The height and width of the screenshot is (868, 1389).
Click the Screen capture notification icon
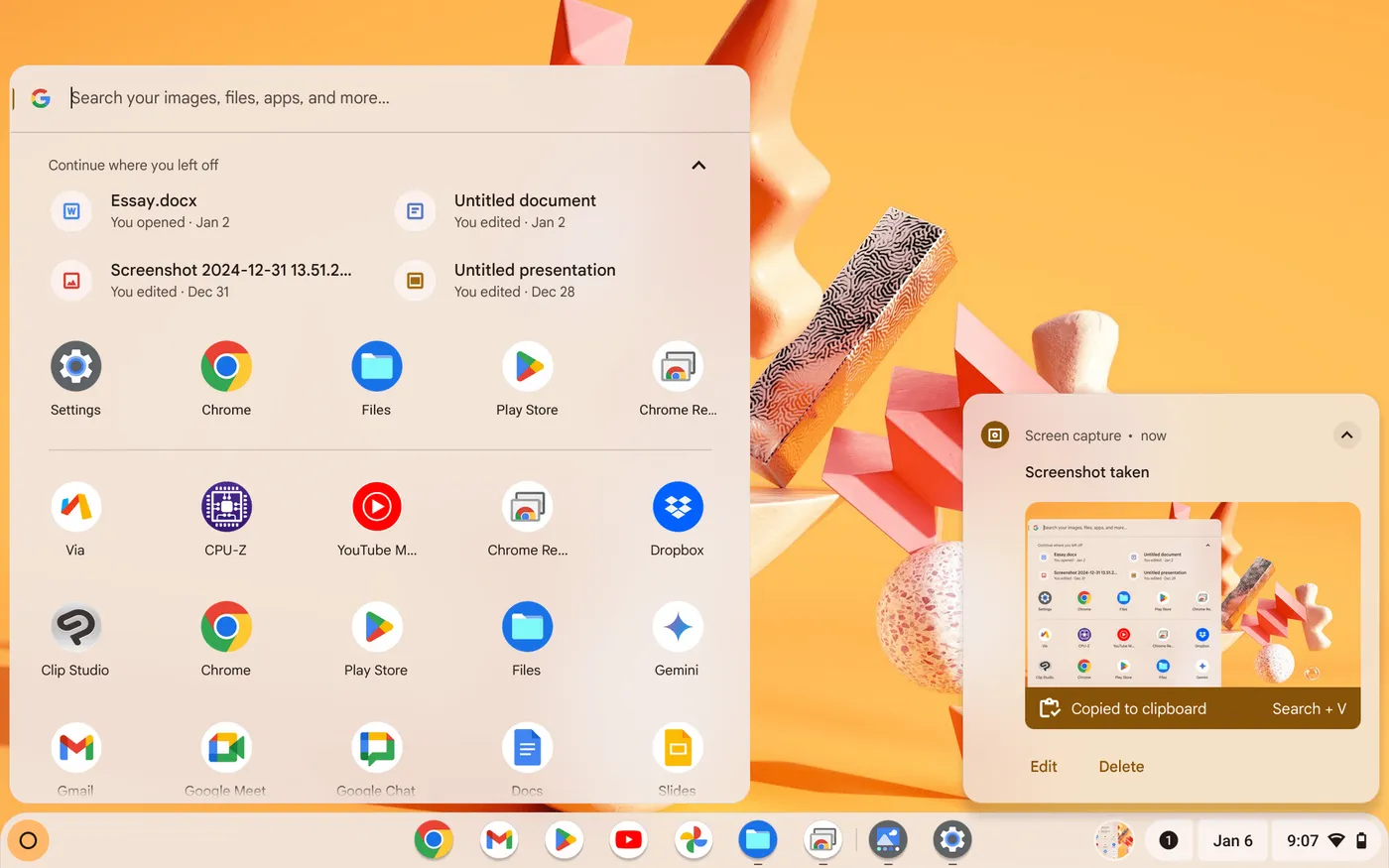coord(995,434)
